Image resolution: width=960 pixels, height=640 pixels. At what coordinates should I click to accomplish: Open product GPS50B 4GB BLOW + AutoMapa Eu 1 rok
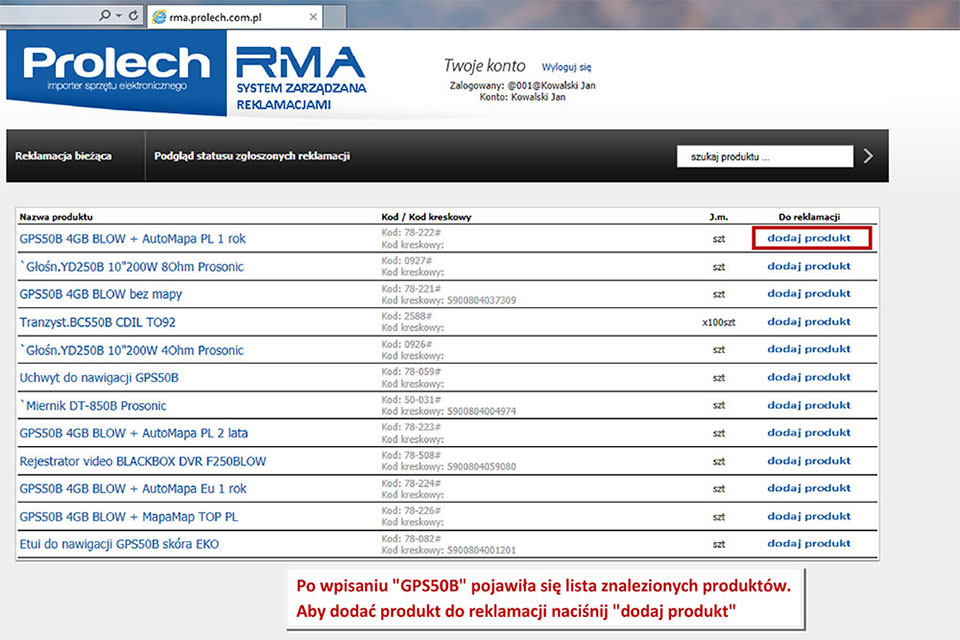(133, 489)
